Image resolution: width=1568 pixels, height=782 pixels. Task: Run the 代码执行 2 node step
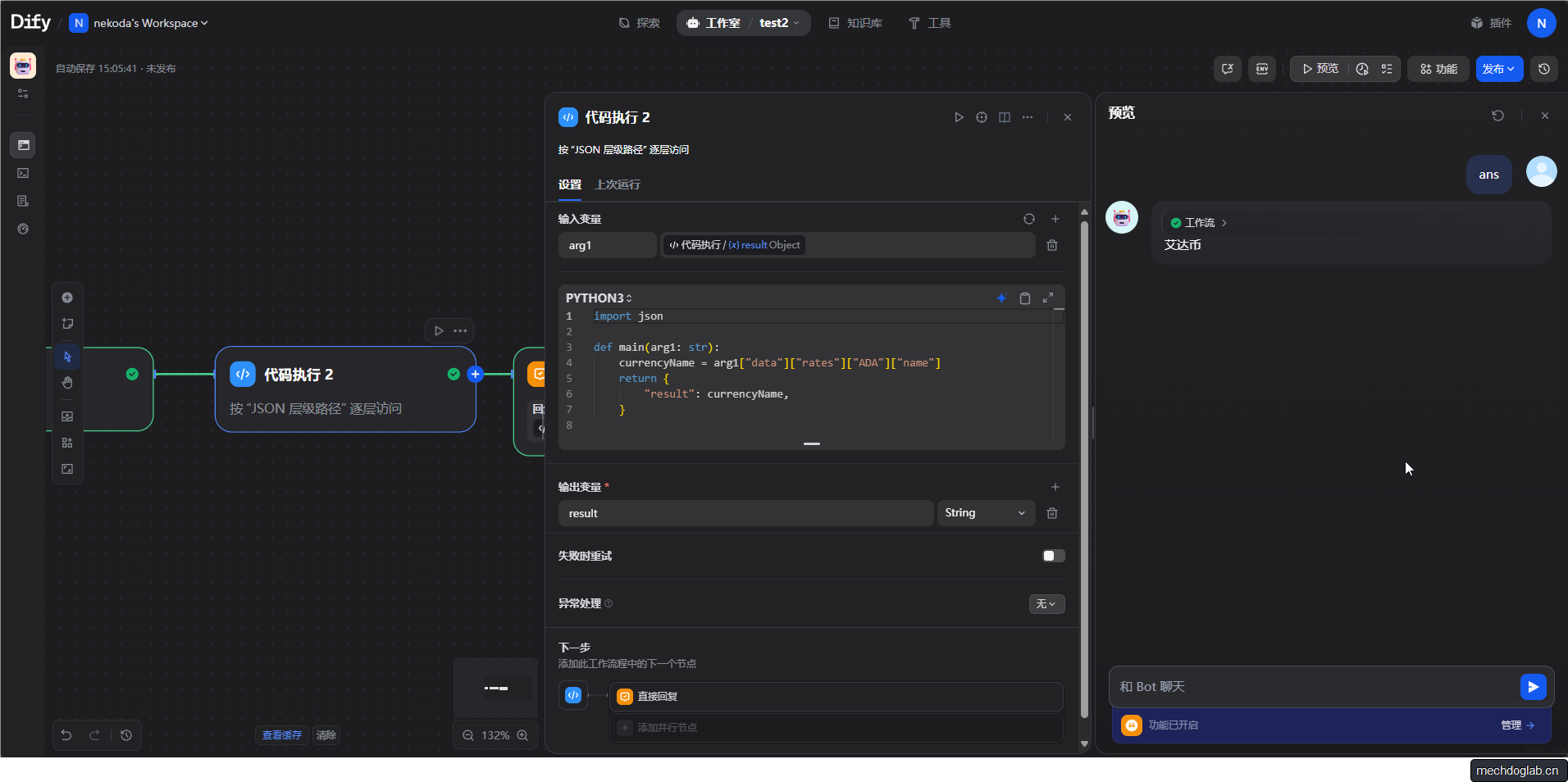point(959,117)
